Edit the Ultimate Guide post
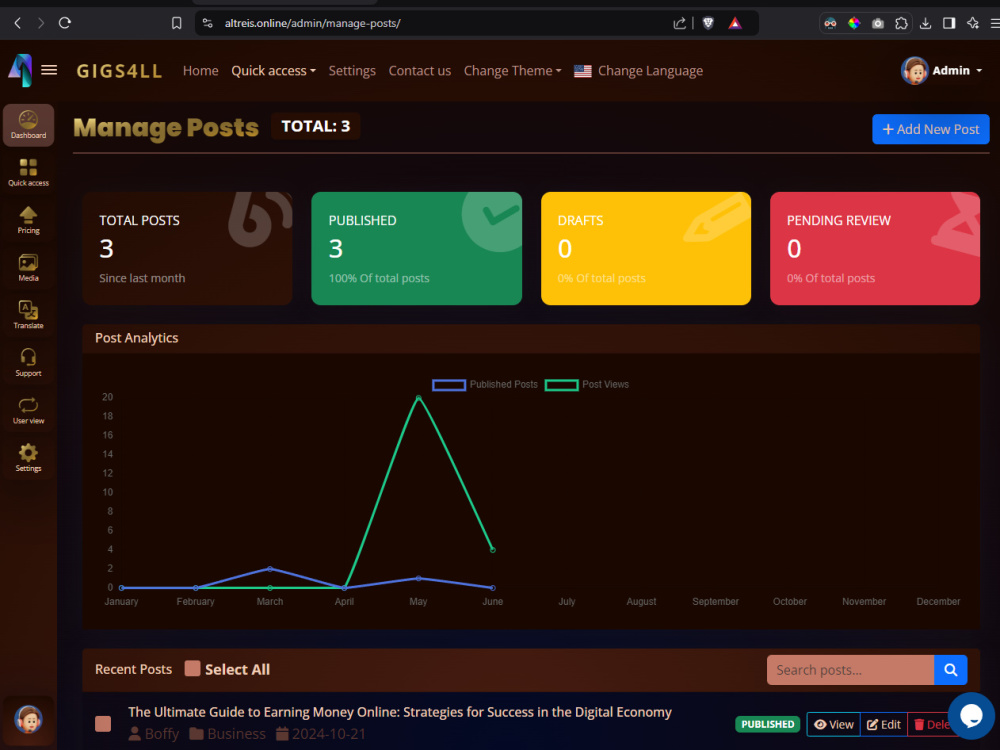The height and width of the screenshot is (750, 1000). click(x=884, y=724)
